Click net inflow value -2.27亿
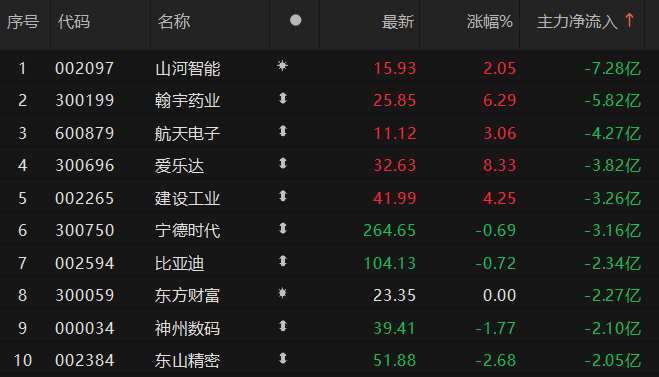 click(613, 295)
